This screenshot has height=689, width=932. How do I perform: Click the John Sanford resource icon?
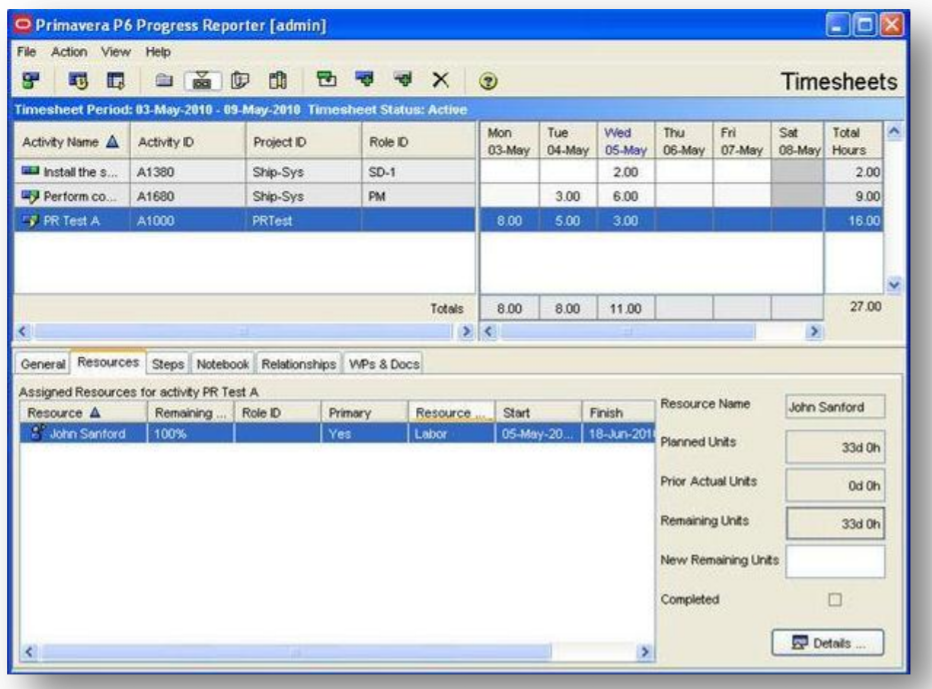pos(38,432)
